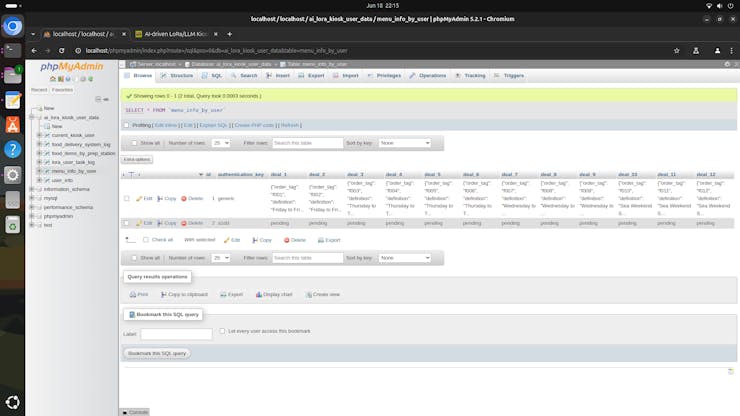Select checkbox for second data row
The width and height of the screenshot is (740, 416).
126,223
